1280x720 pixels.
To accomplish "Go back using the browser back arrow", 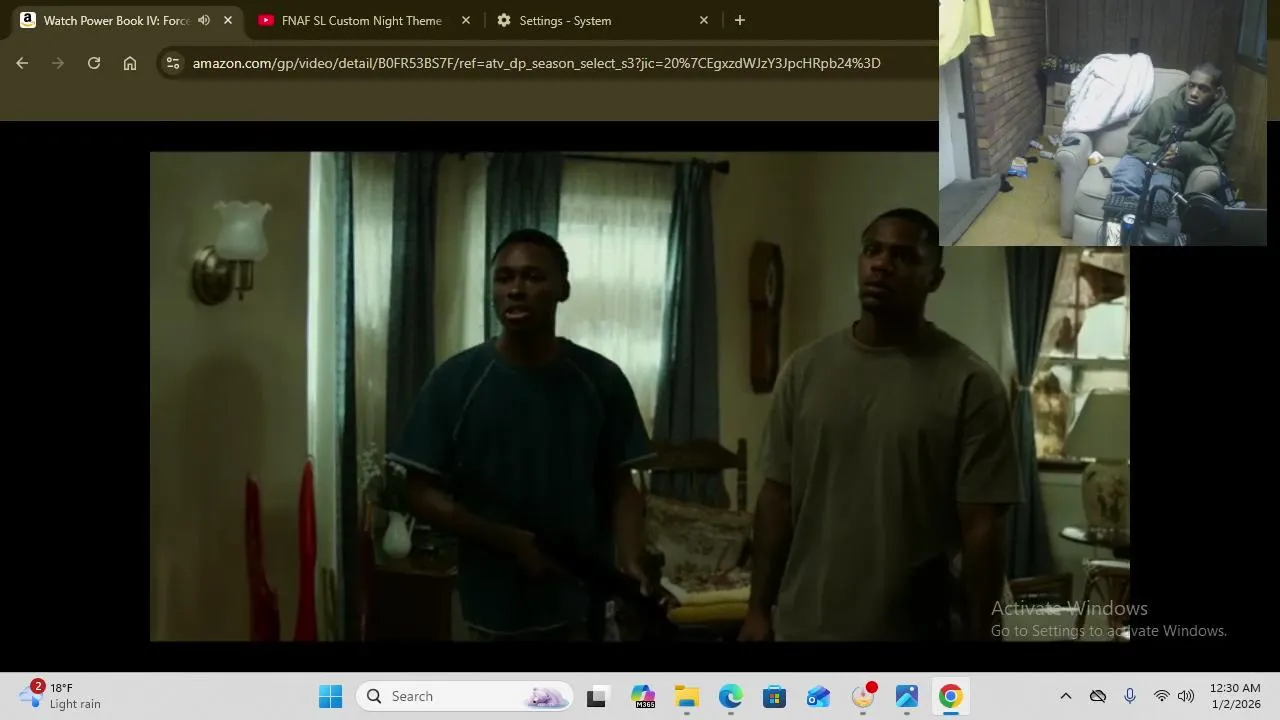I will pyautogui.click(x=22, y=63).
